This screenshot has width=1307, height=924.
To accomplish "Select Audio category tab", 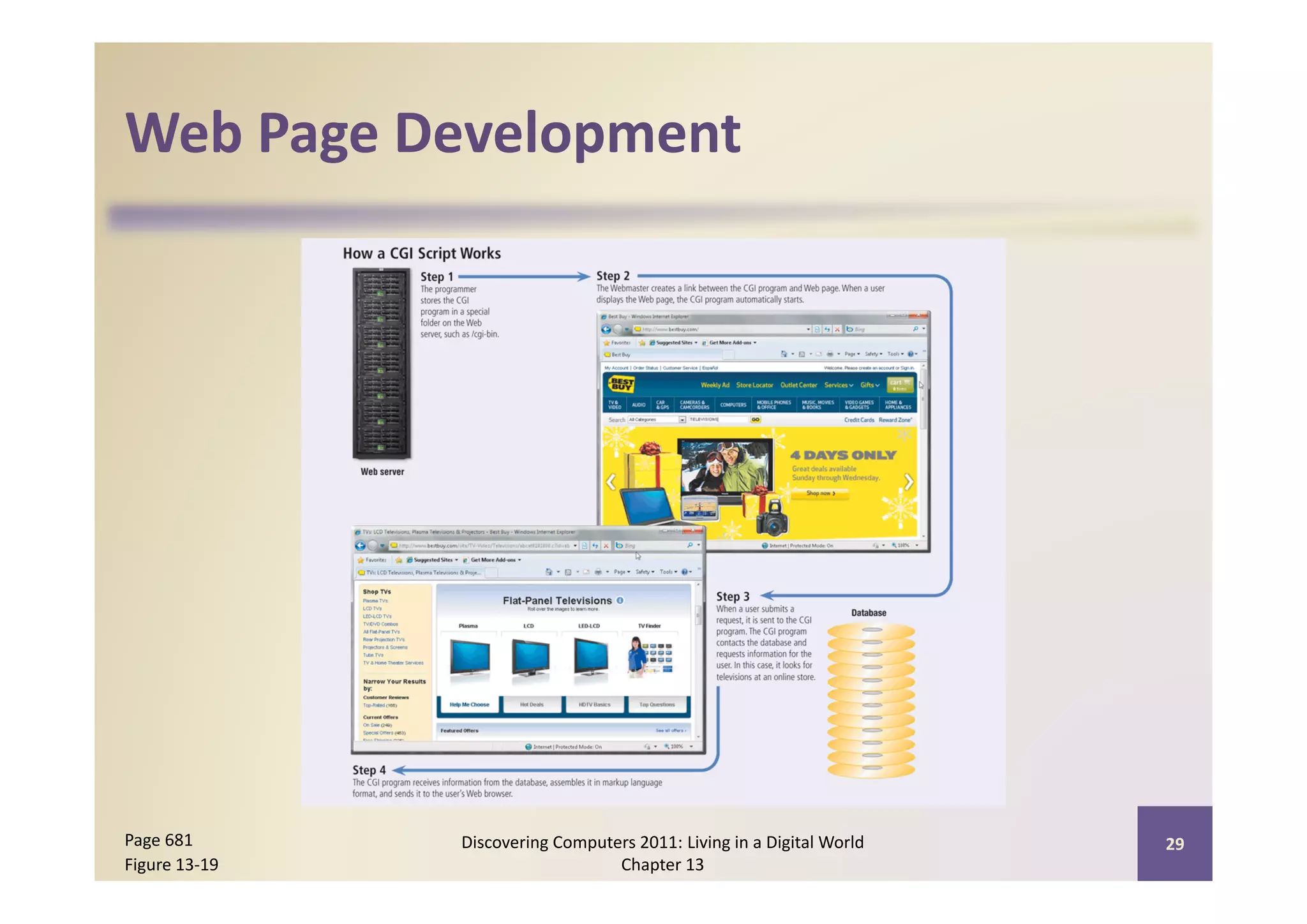I will tap(639, 405).
